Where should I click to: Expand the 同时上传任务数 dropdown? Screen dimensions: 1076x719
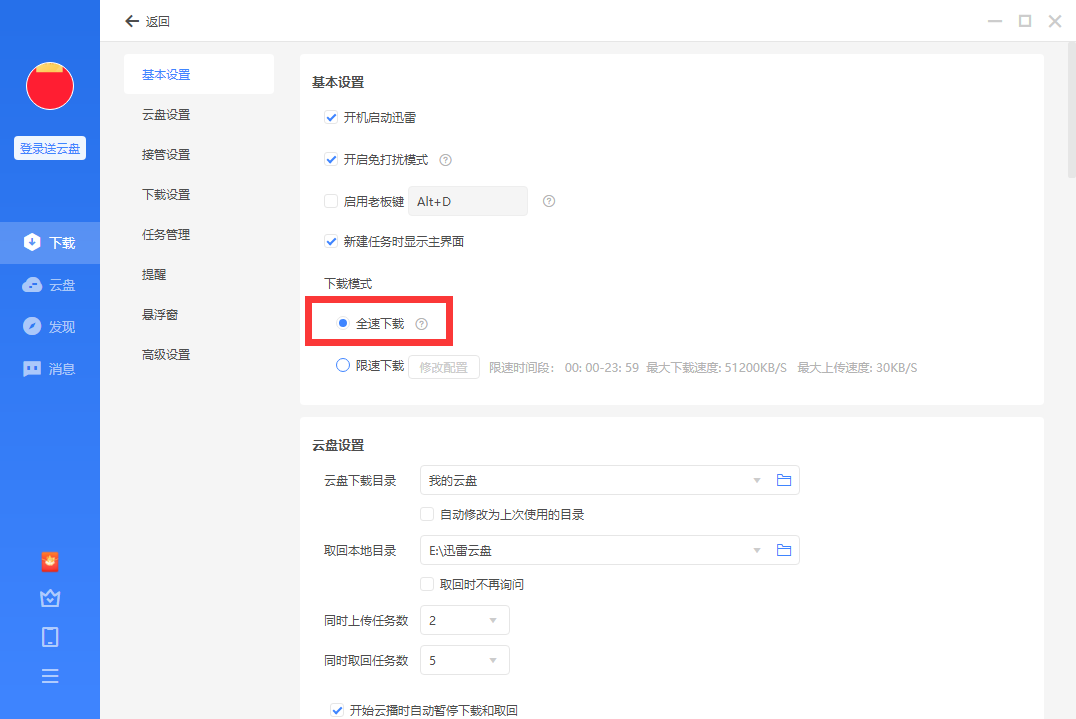click(x=465, y=621)
